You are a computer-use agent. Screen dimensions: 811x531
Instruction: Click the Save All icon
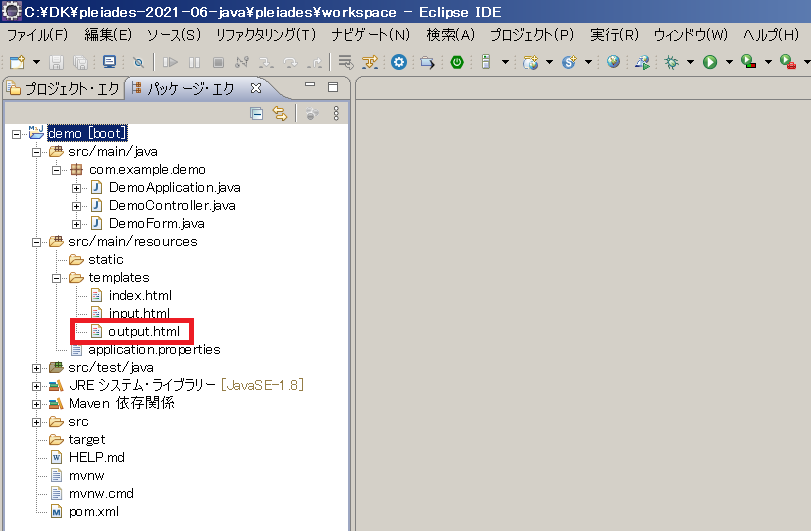click(80, 63)
